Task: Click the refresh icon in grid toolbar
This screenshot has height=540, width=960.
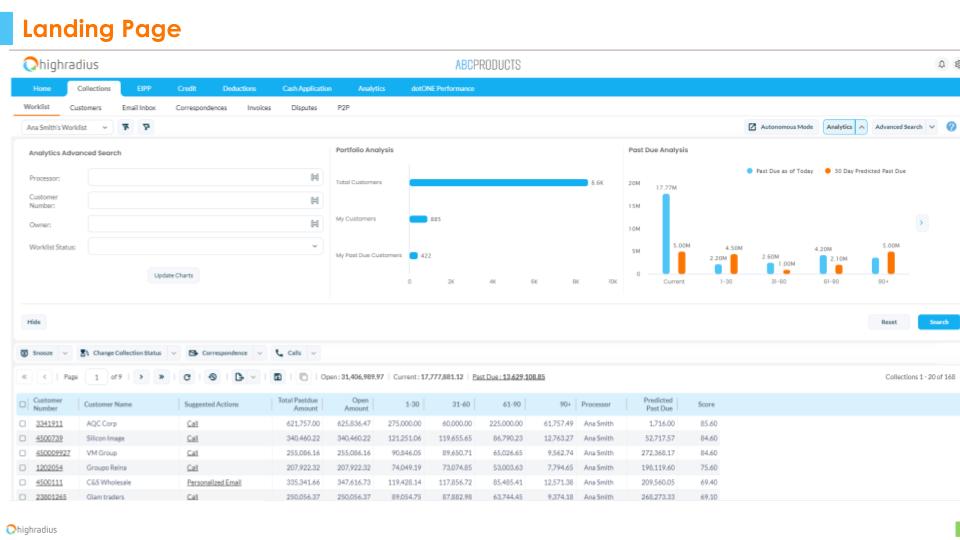Action: pos(187,376)
